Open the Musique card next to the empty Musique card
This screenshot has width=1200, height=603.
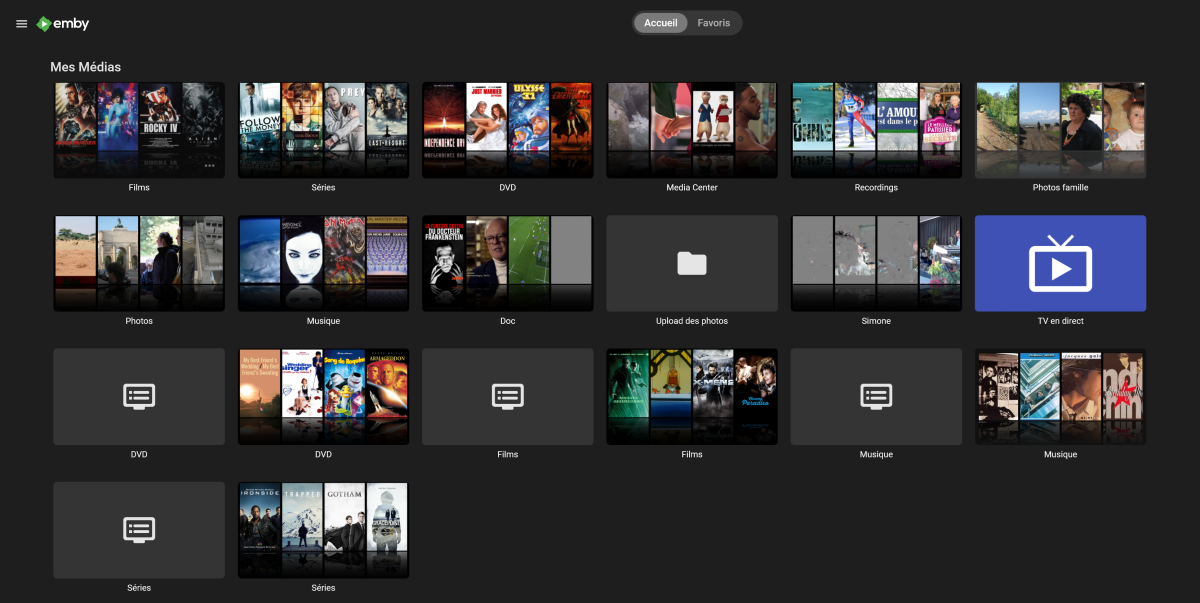coord(1060,396)
